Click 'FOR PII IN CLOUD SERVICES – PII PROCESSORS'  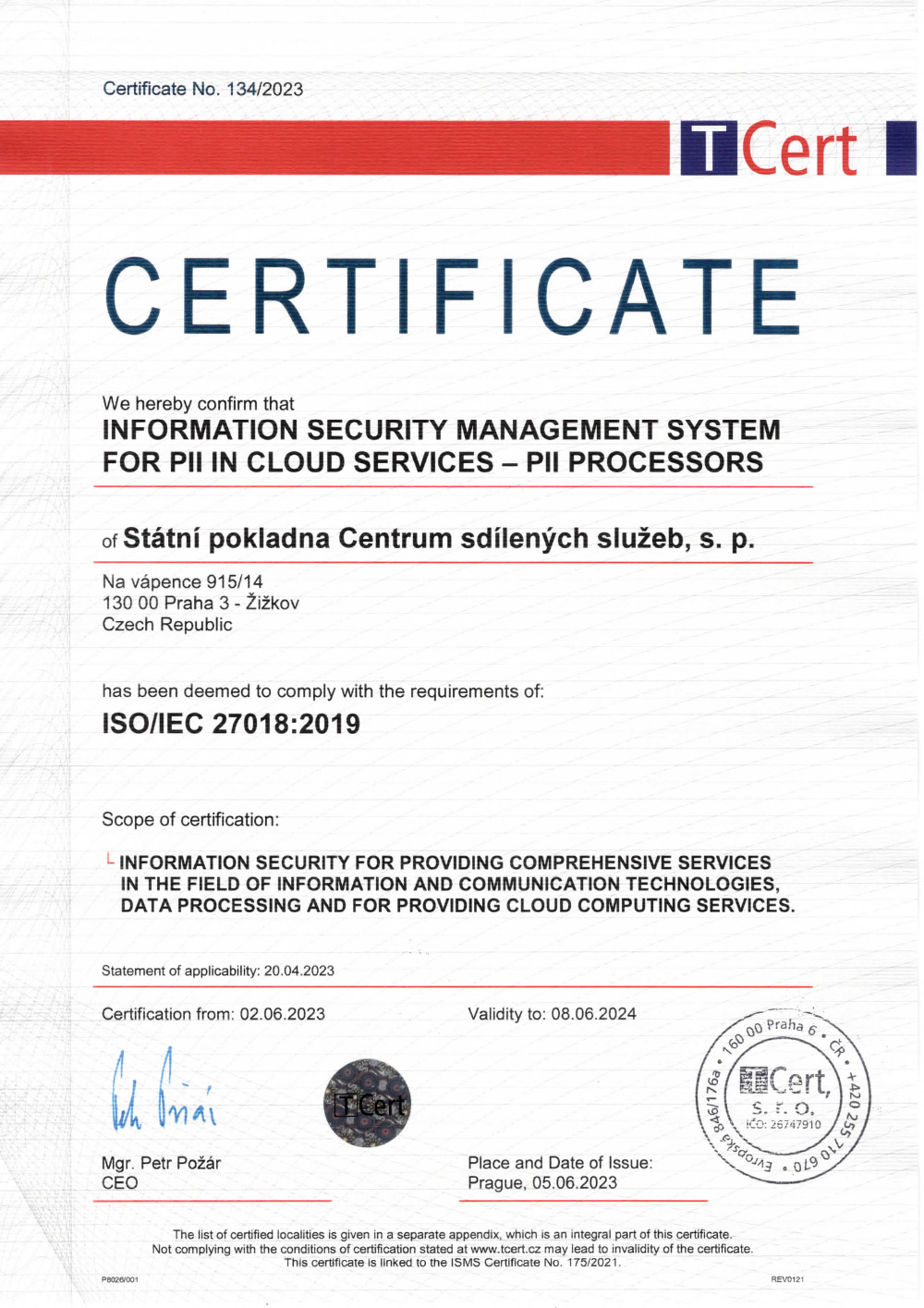(433, 462)
